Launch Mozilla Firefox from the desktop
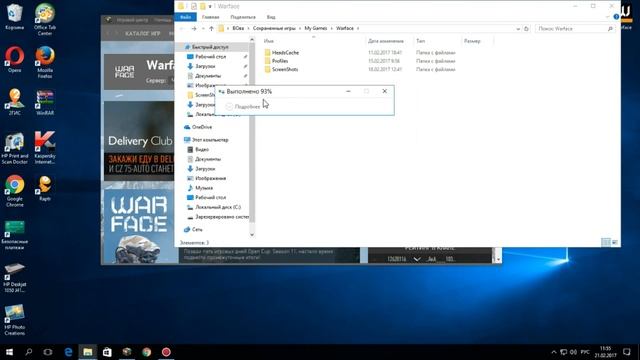This screenshot has height=360, width=640. coord(45,62)
